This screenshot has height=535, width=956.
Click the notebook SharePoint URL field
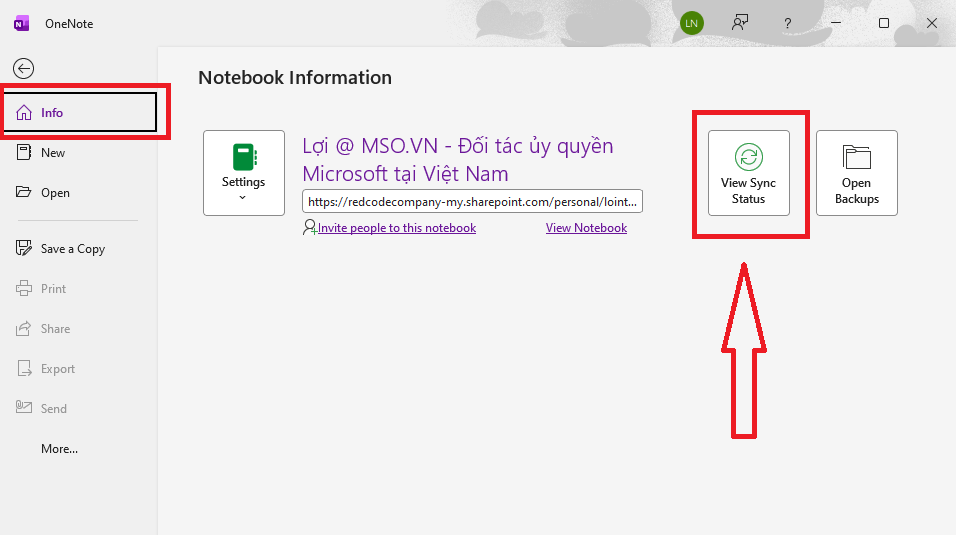click(473, 201)
